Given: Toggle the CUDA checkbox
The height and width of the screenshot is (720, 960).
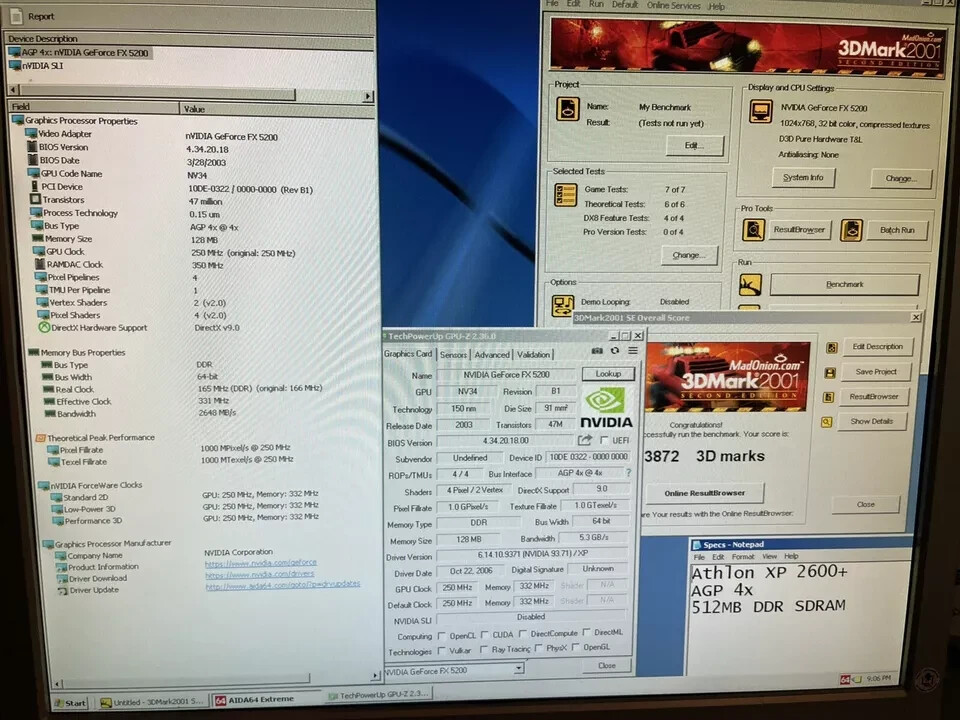Looking at the screenshot, I should click(485, 634).
